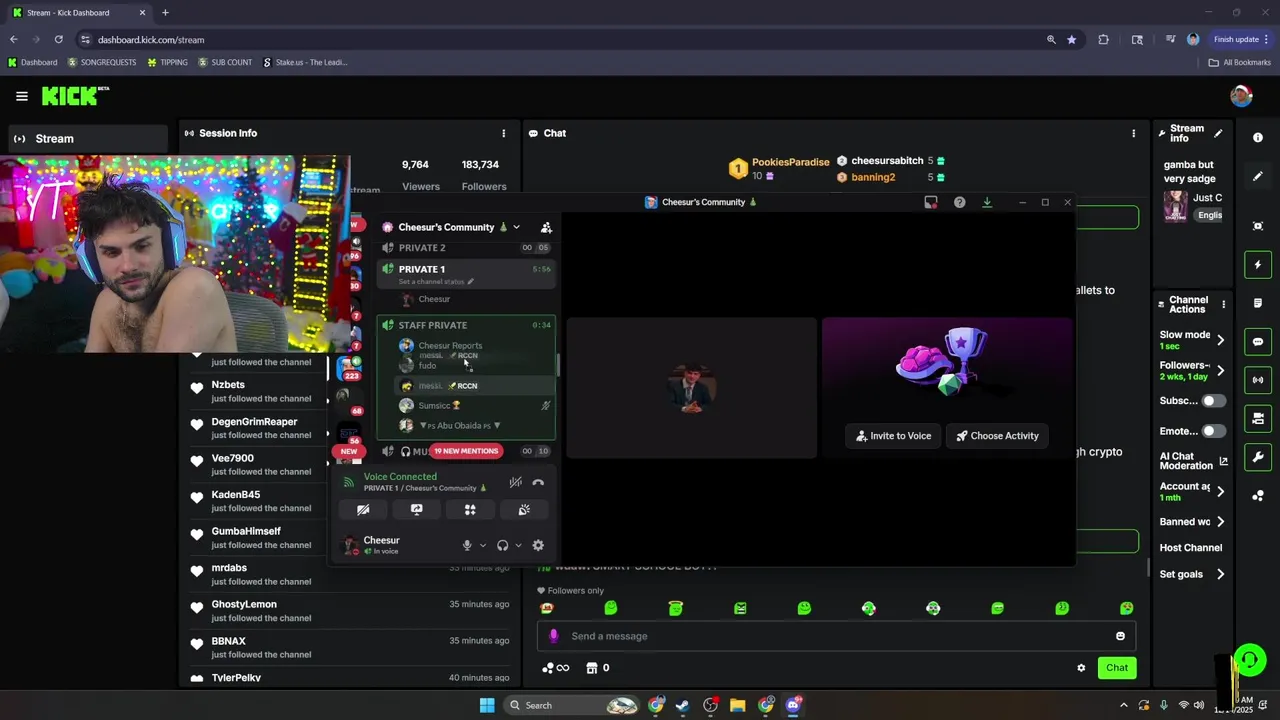This screenshot has height=720, width=1280.
Task: Open SONGREQUESTS bookmark
Action: tap(102, 62)
